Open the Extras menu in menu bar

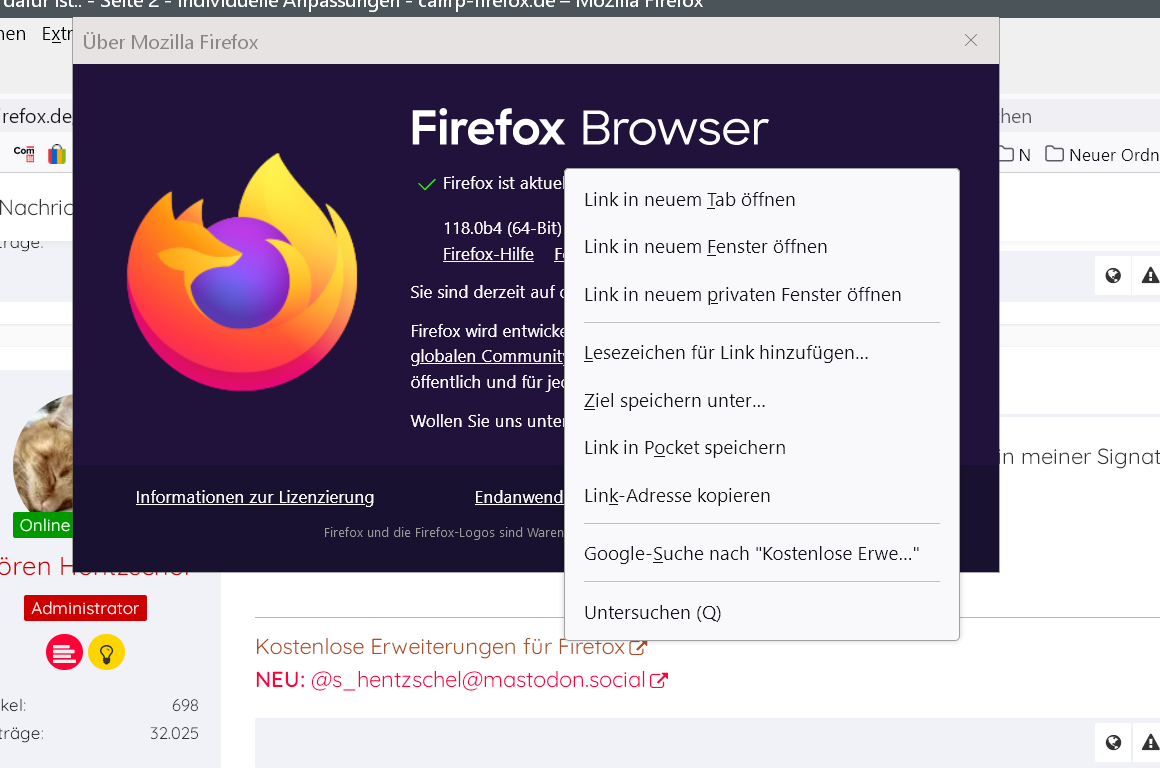click(56, 34)
